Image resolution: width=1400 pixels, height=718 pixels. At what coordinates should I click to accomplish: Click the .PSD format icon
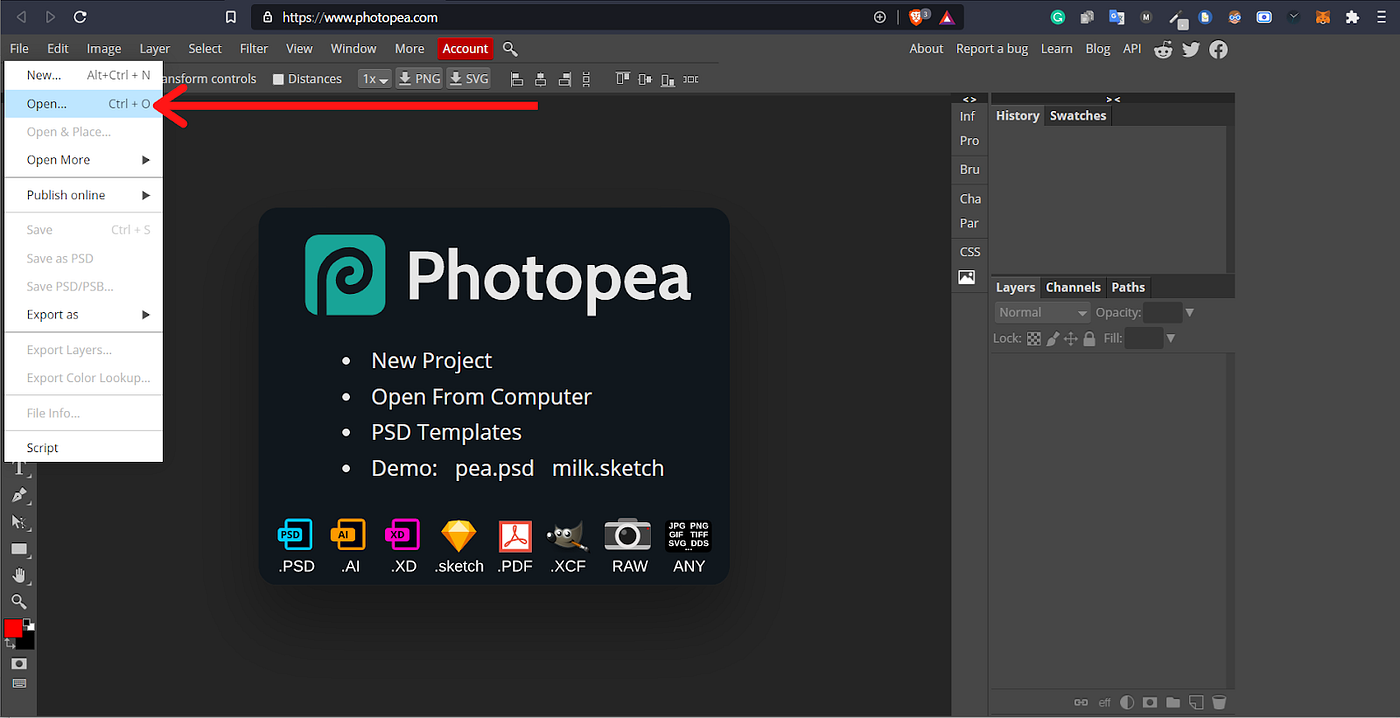pos(295,535)
